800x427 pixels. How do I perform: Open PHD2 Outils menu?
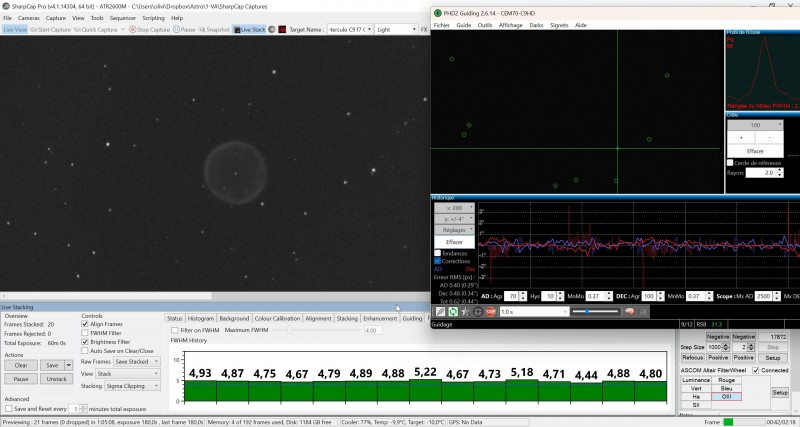[x=485, y=25]
